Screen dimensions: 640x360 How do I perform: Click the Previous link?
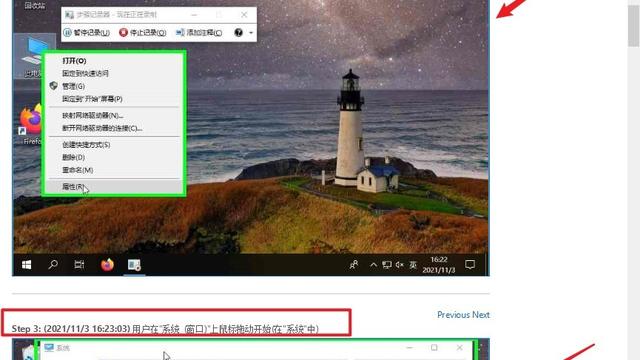click(x=453, y=315)
